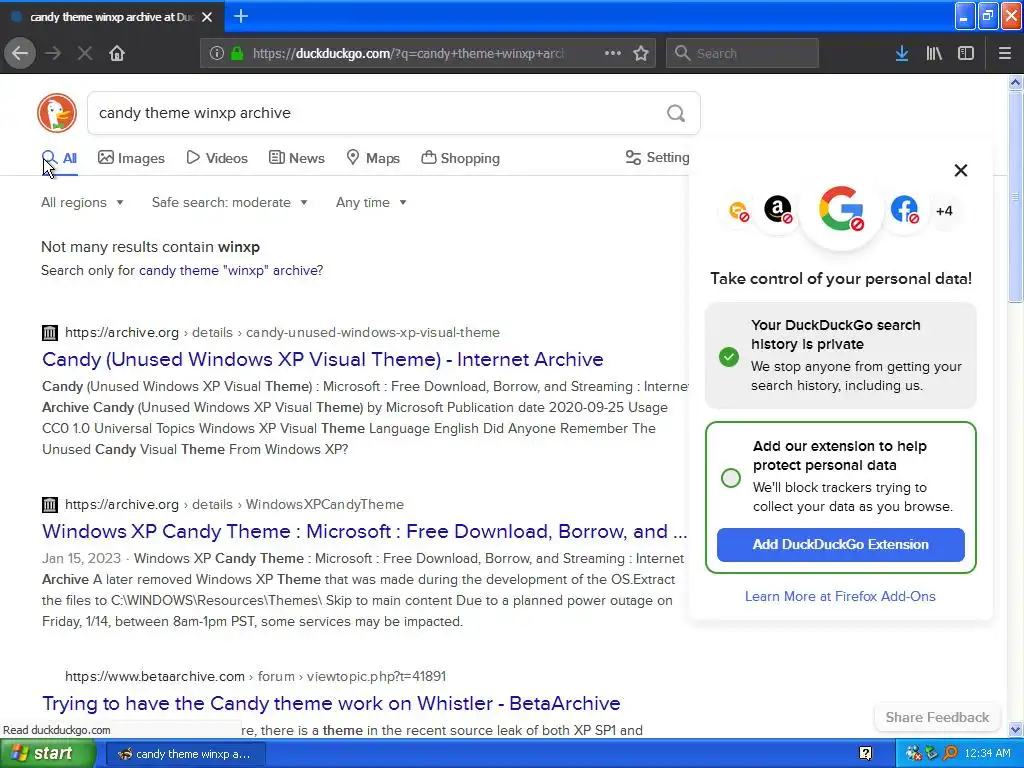Toggle the sidebar view icon
This screenshot has height=768, width=1024.
coord(966,54)
